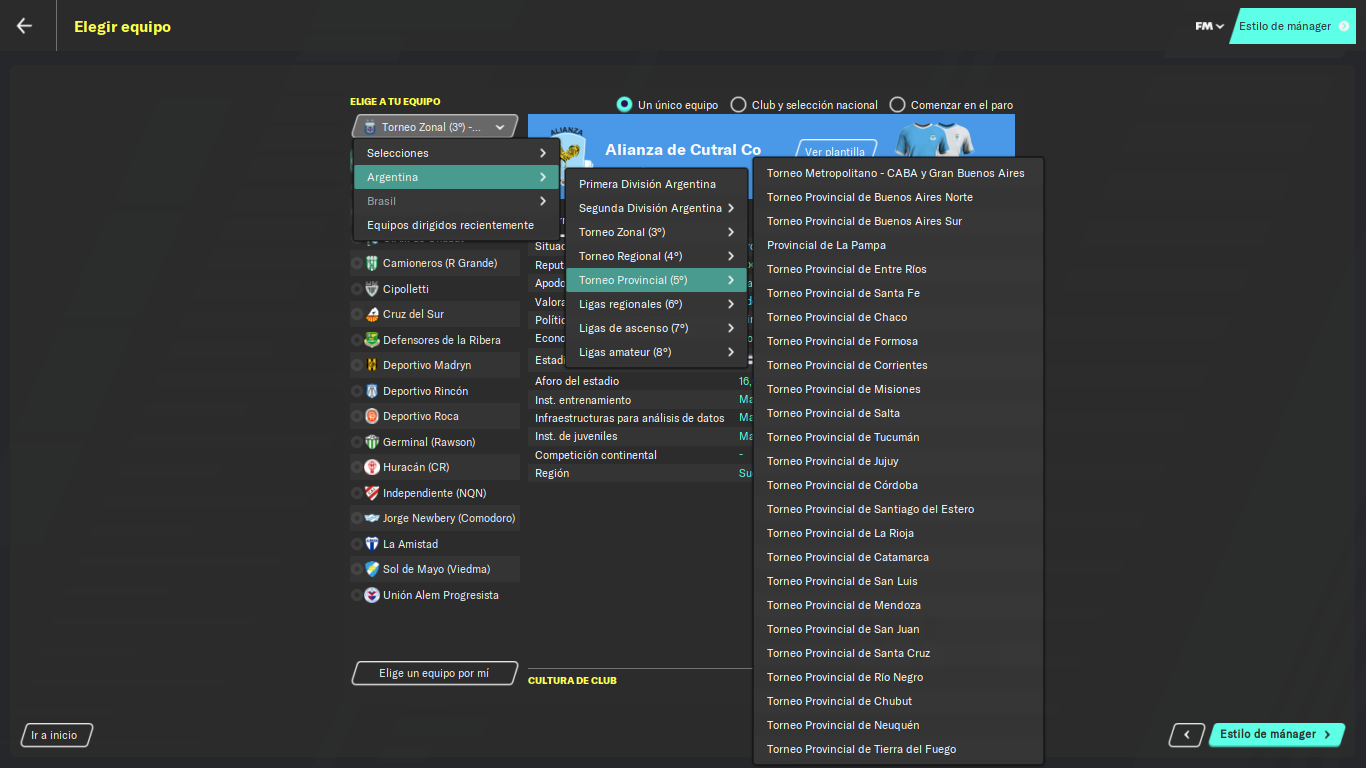
Task: Click the Defensores de la Ribera crest
Action: coord(372,340)
